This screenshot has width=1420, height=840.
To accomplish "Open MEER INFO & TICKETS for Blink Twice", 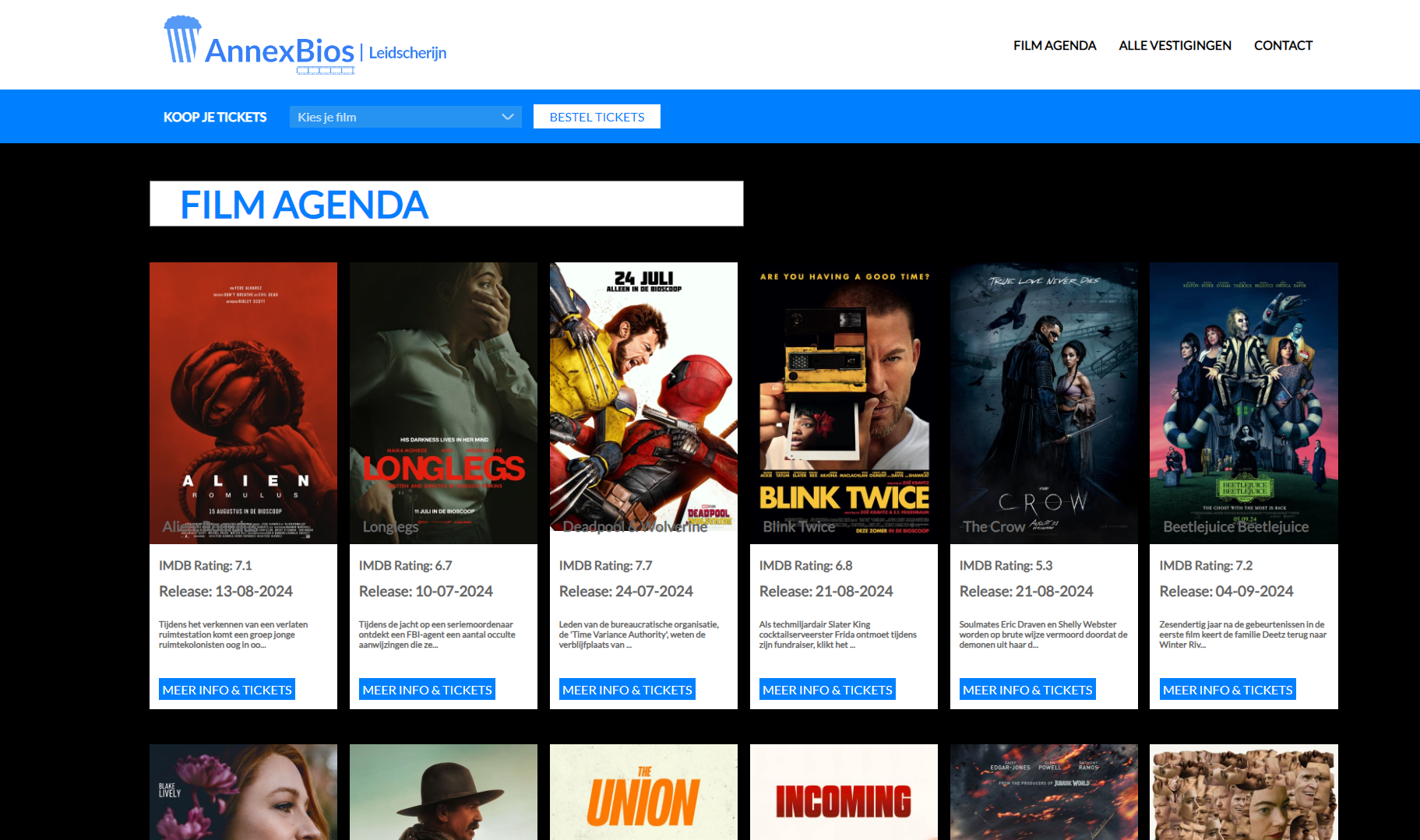I will coord(827,690).
